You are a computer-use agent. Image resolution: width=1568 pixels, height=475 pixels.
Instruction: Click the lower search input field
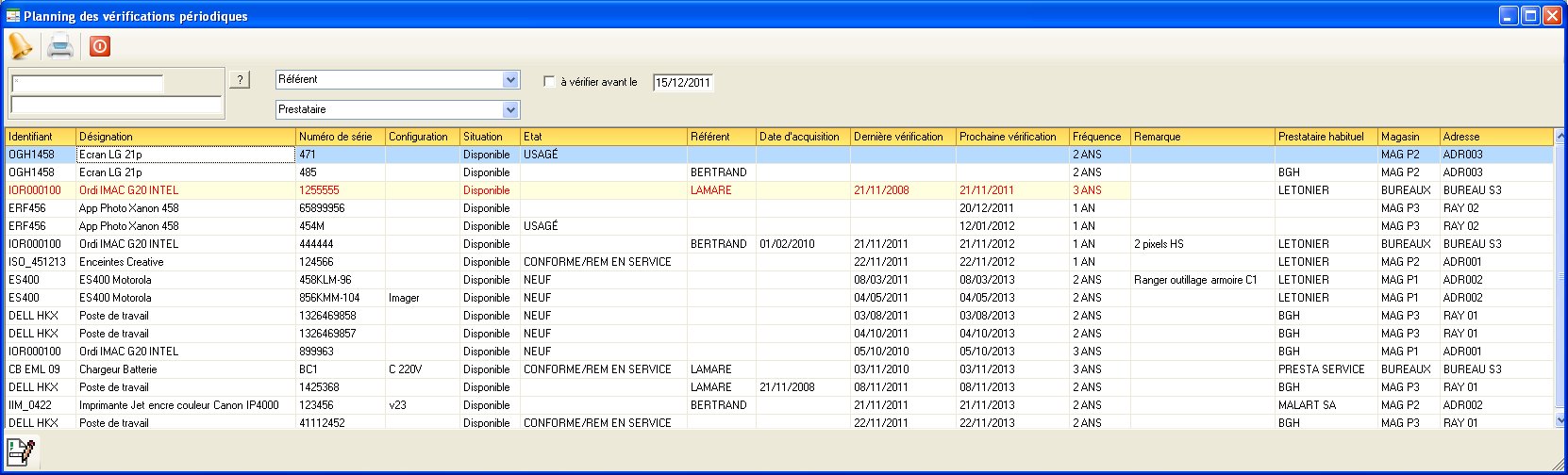coord(116,106)
